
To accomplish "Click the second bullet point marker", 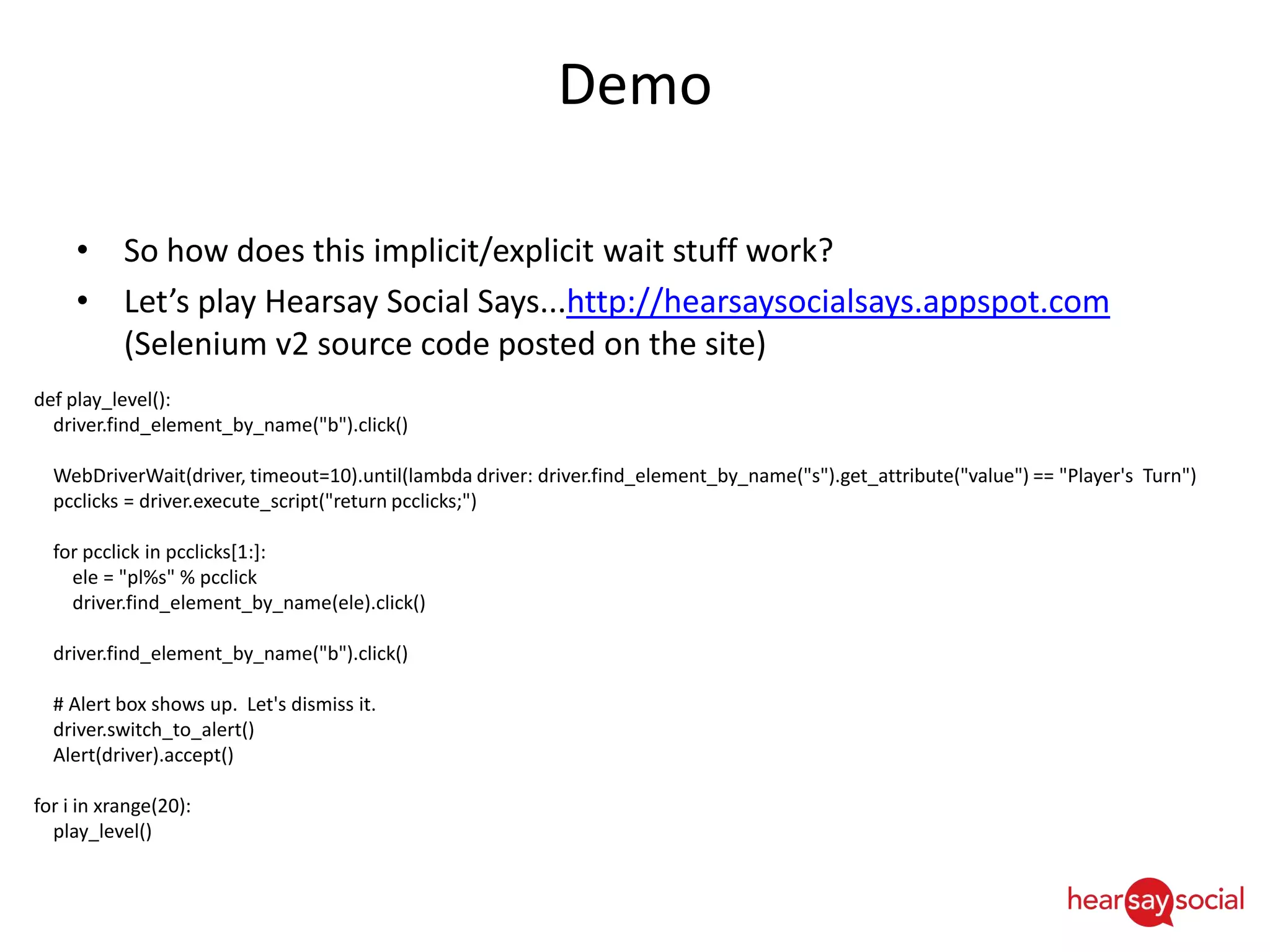I will click(82, 301).
